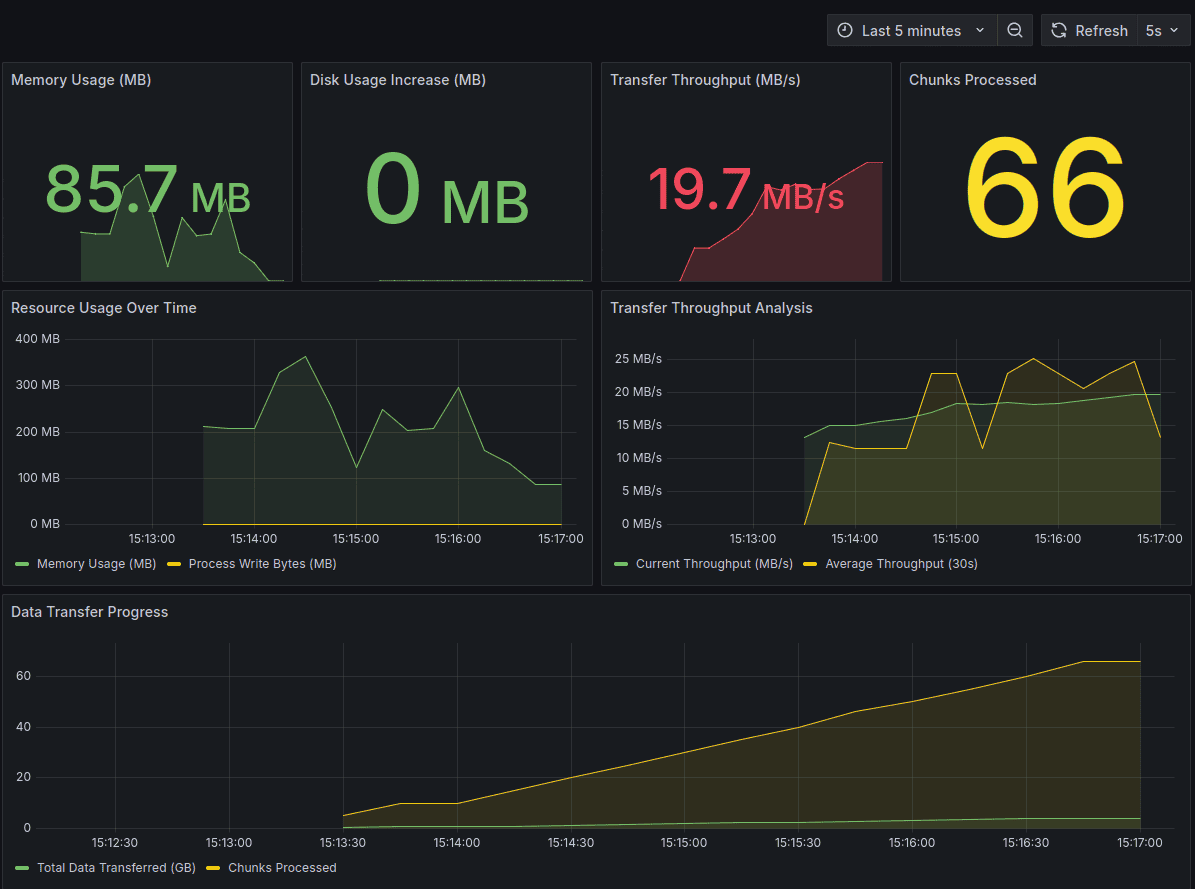The height and width of the screenshot is (889, 1195).
Task: Click green swatch beside Total Data Transferred legend
Action: point(22,868)
